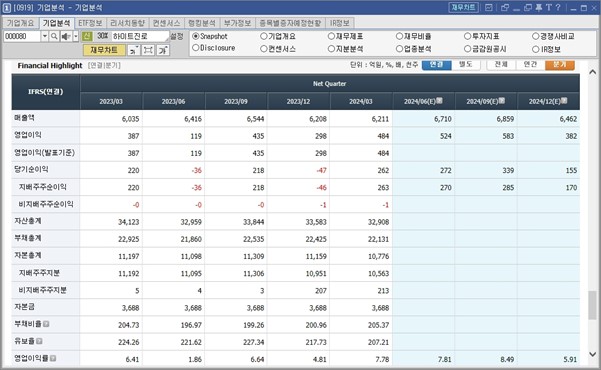Expand the dropdown next to speaker icon

(x=76, y=36)
